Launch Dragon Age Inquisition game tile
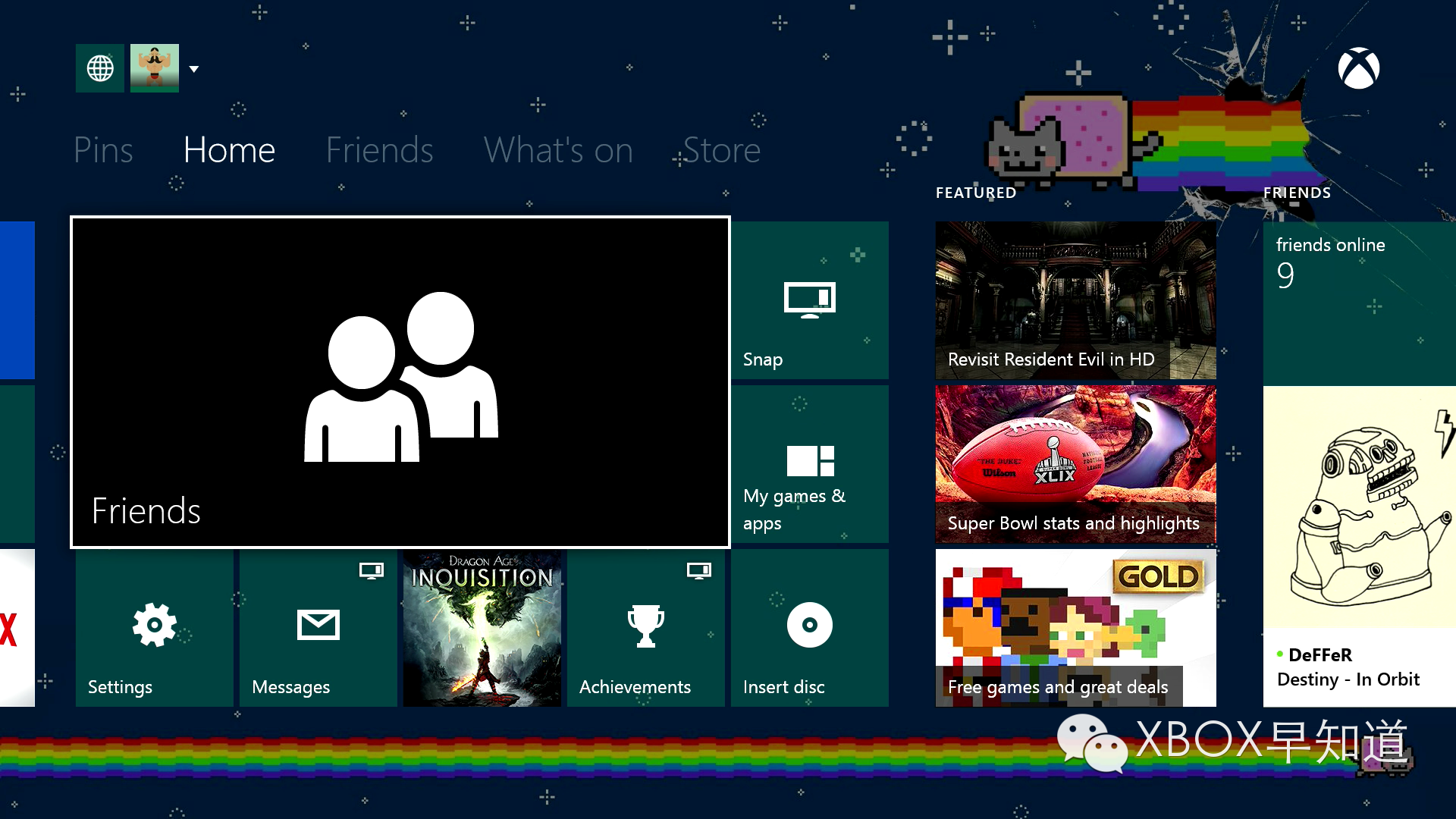The width and height of the screenshot is (1456, 819). (482, 628)
